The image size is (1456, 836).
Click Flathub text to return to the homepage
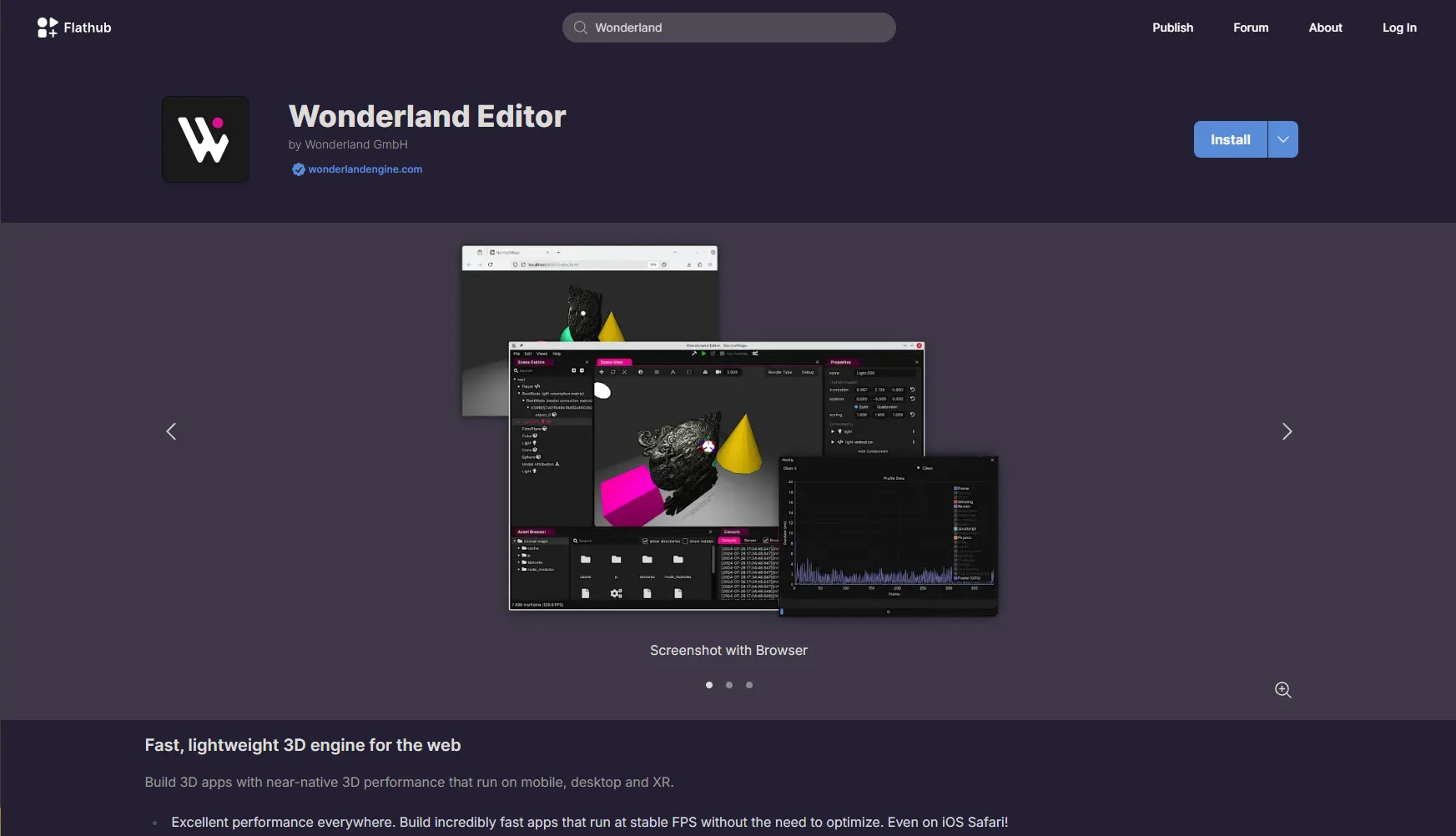tap(87, 27)
